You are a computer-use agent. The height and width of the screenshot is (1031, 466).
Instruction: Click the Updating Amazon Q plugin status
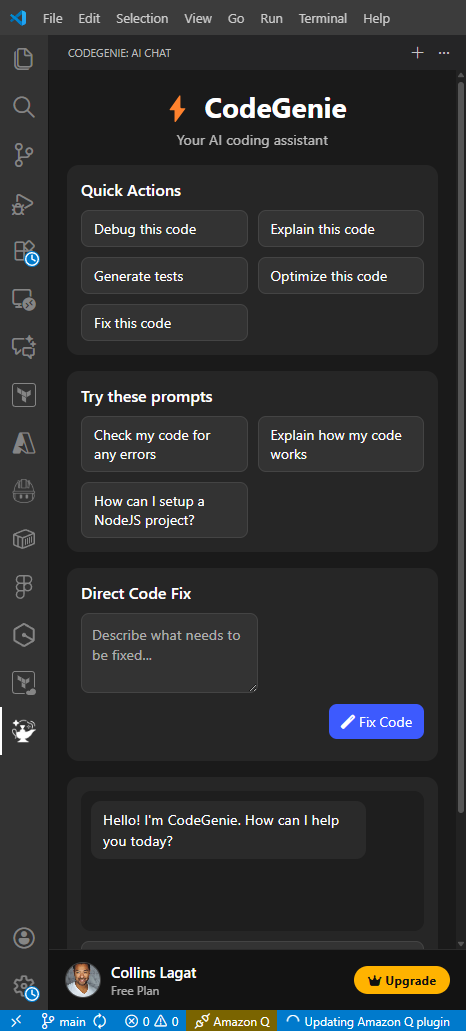(368, 1021)
